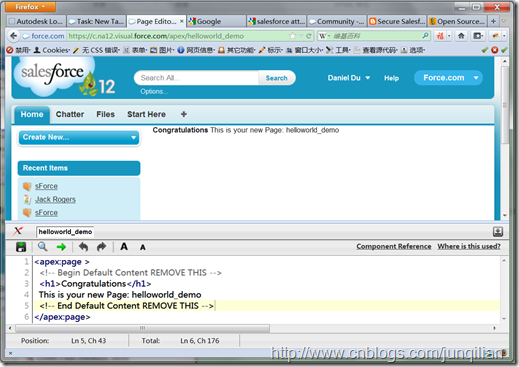Close the Page Editor browser tab
This screenshot has height=367, width=519.
tap(182, 21)
